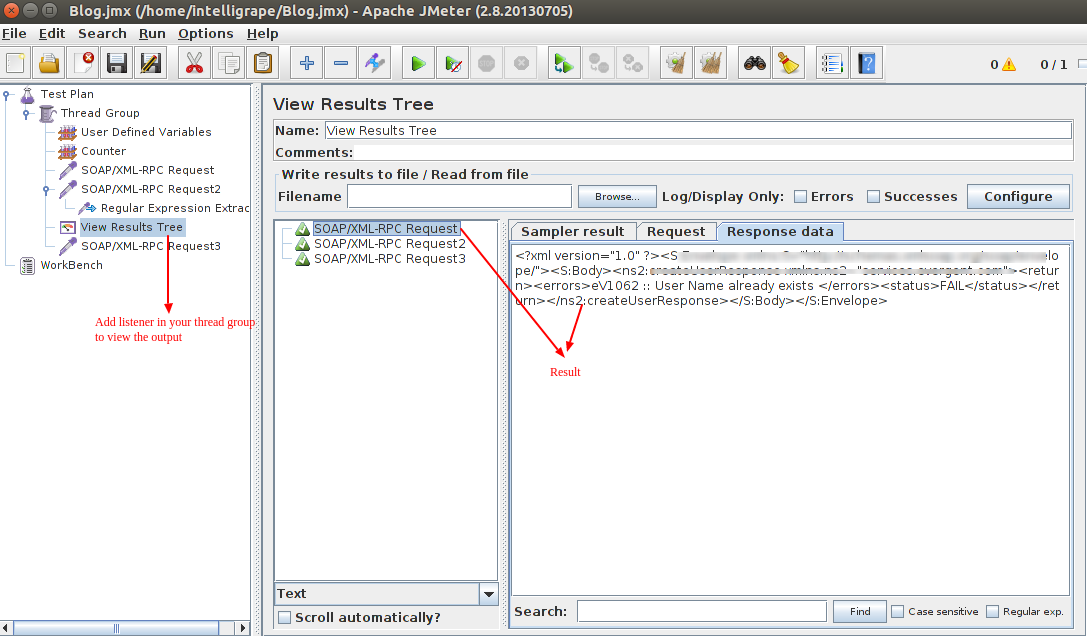Image resolution: width=1087 pixels, height=636 pixels.
Task: Click the tree scrollbar right arrow
Action: 242,628
